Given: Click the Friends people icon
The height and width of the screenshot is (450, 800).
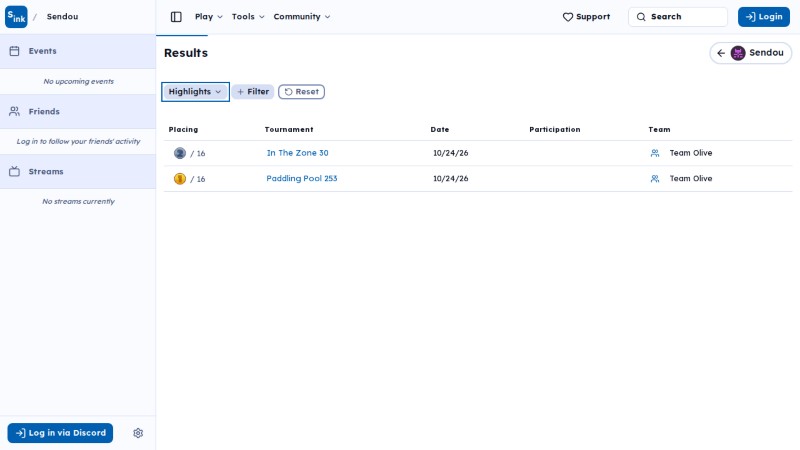Looking at the screenshot, I should [x=14, y=111].
